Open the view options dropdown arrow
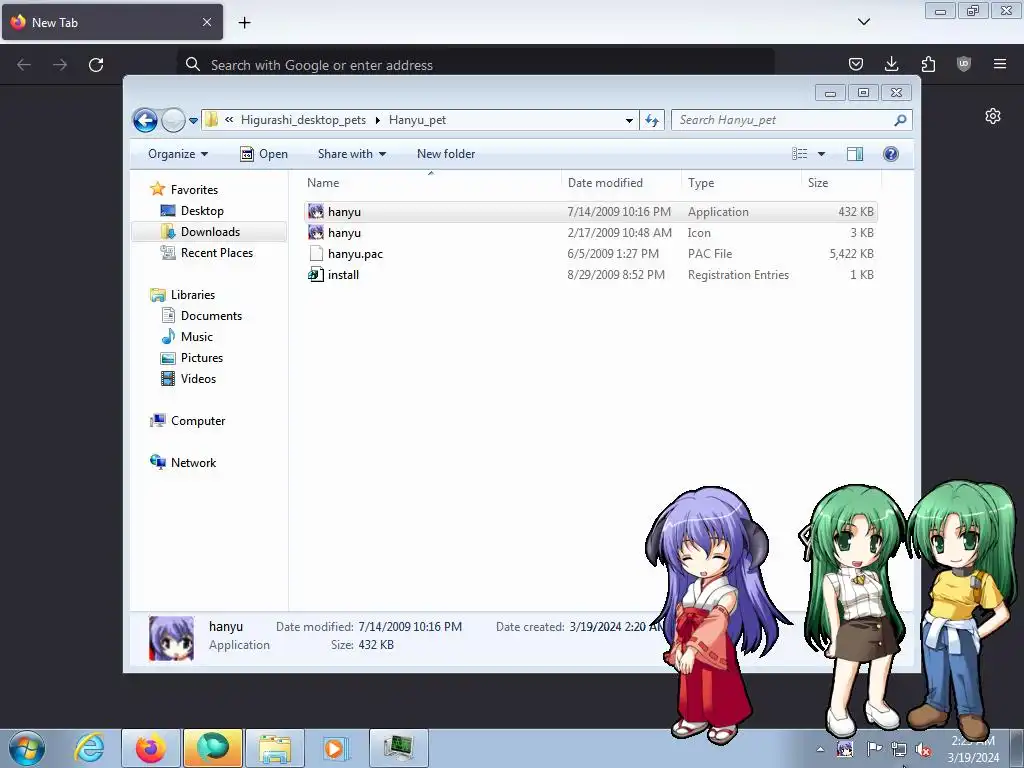Screen dimensions: 1024x768 pos(822,154)
